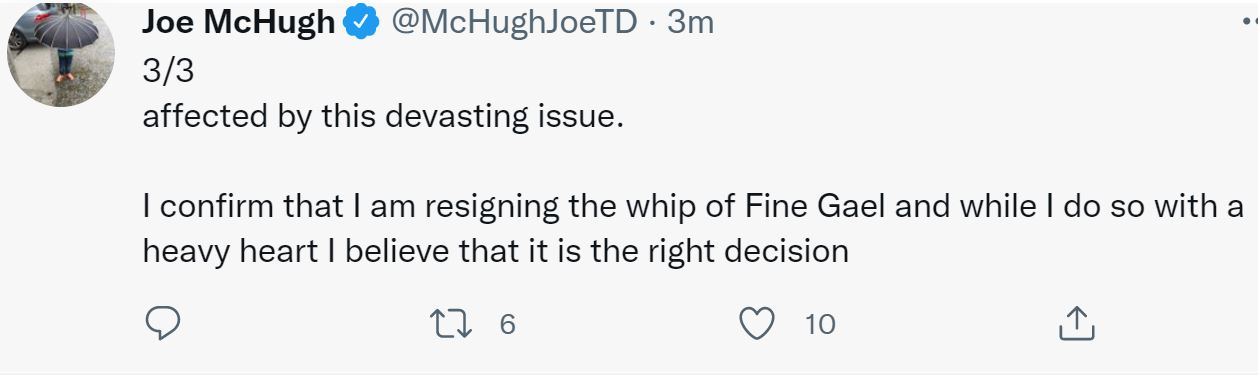1258x386 pixels.
Task: Click the line 'affected by this devasting issue.'
Action: (383, 116)
